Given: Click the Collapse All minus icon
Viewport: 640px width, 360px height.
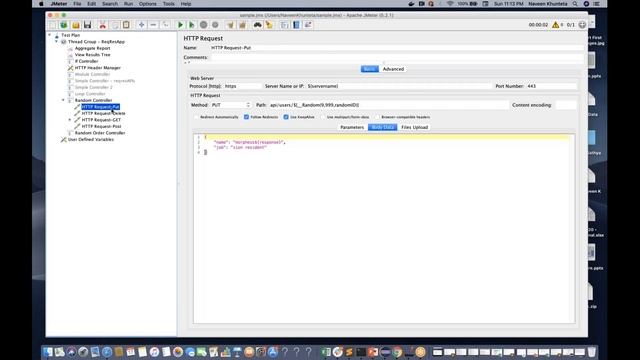Looking at the screenshot, I should pos(153,25).
